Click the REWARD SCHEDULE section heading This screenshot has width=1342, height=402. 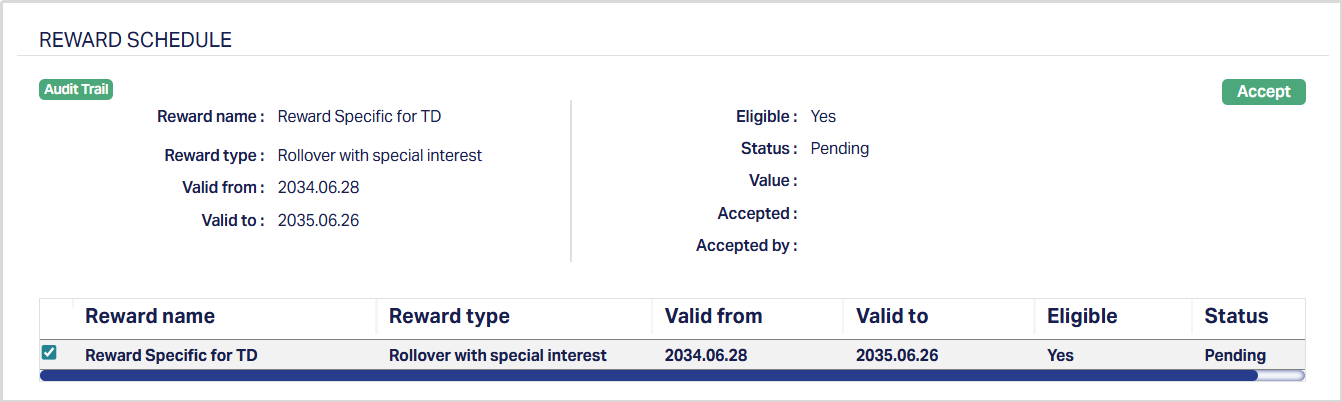point(135,40)
